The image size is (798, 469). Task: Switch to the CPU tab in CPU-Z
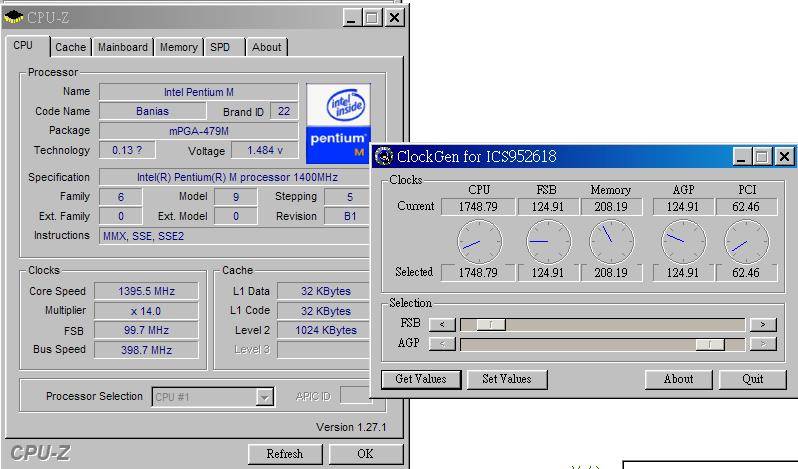click(x=27, y=46)
